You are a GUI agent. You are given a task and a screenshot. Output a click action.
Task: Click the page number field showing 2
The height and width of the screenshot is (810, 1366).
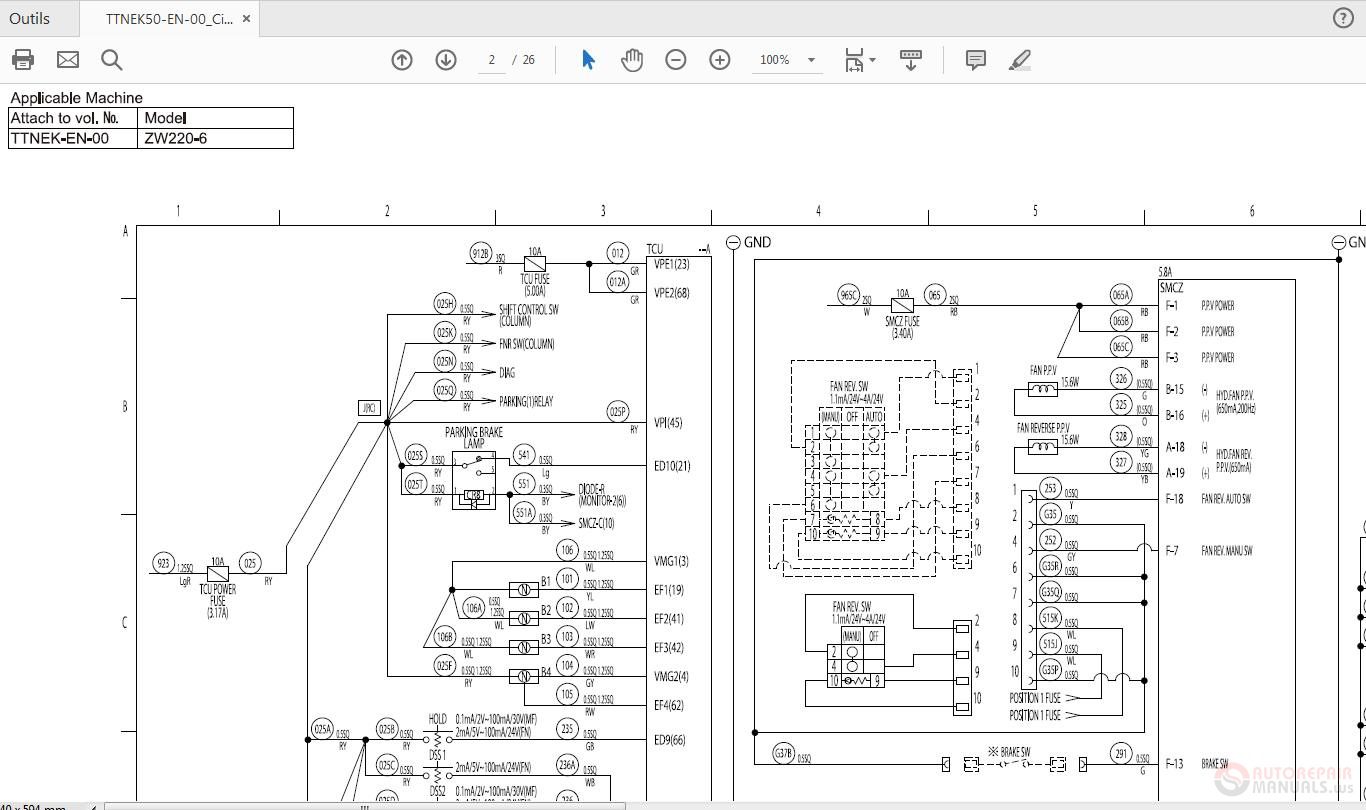pos(491,59)
